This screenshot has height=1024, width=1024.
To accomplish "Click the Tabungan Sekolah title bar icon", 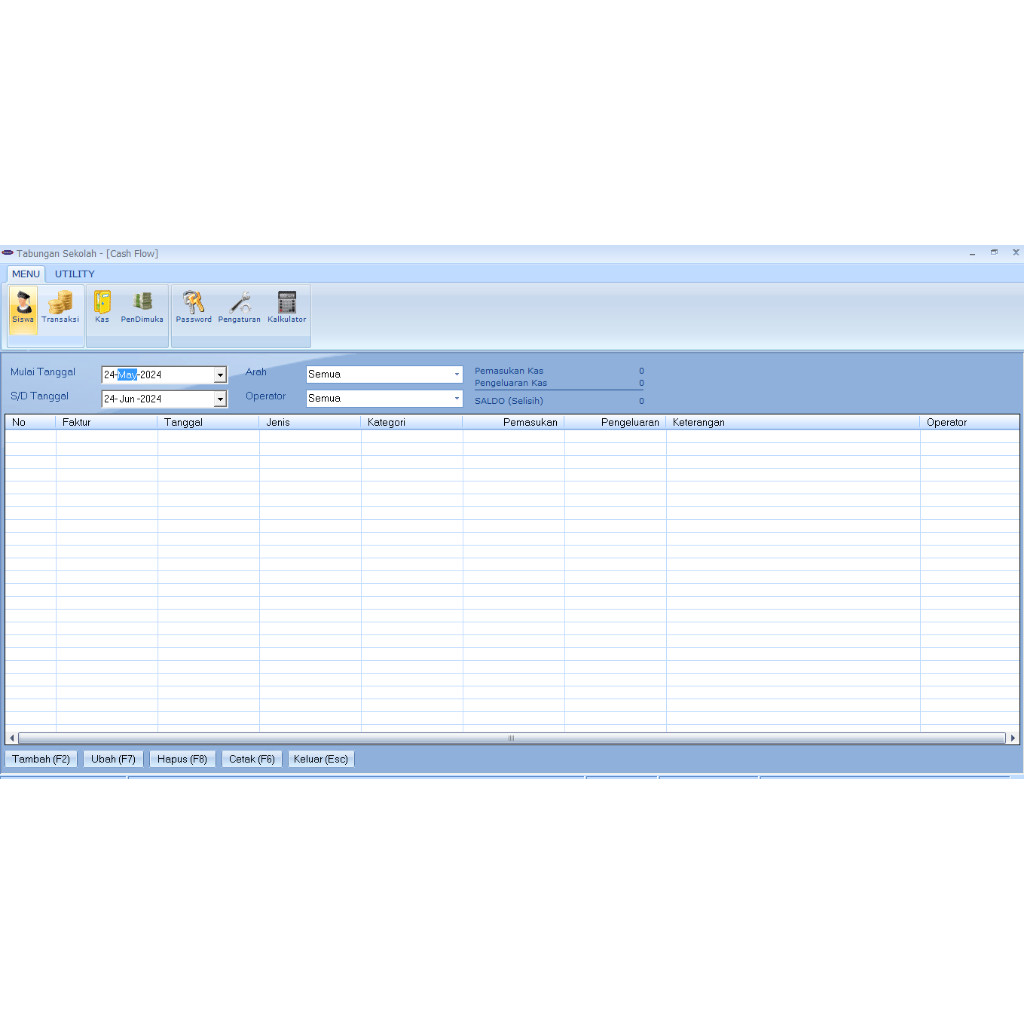I will pyautogui.click(x=9, y=252).
